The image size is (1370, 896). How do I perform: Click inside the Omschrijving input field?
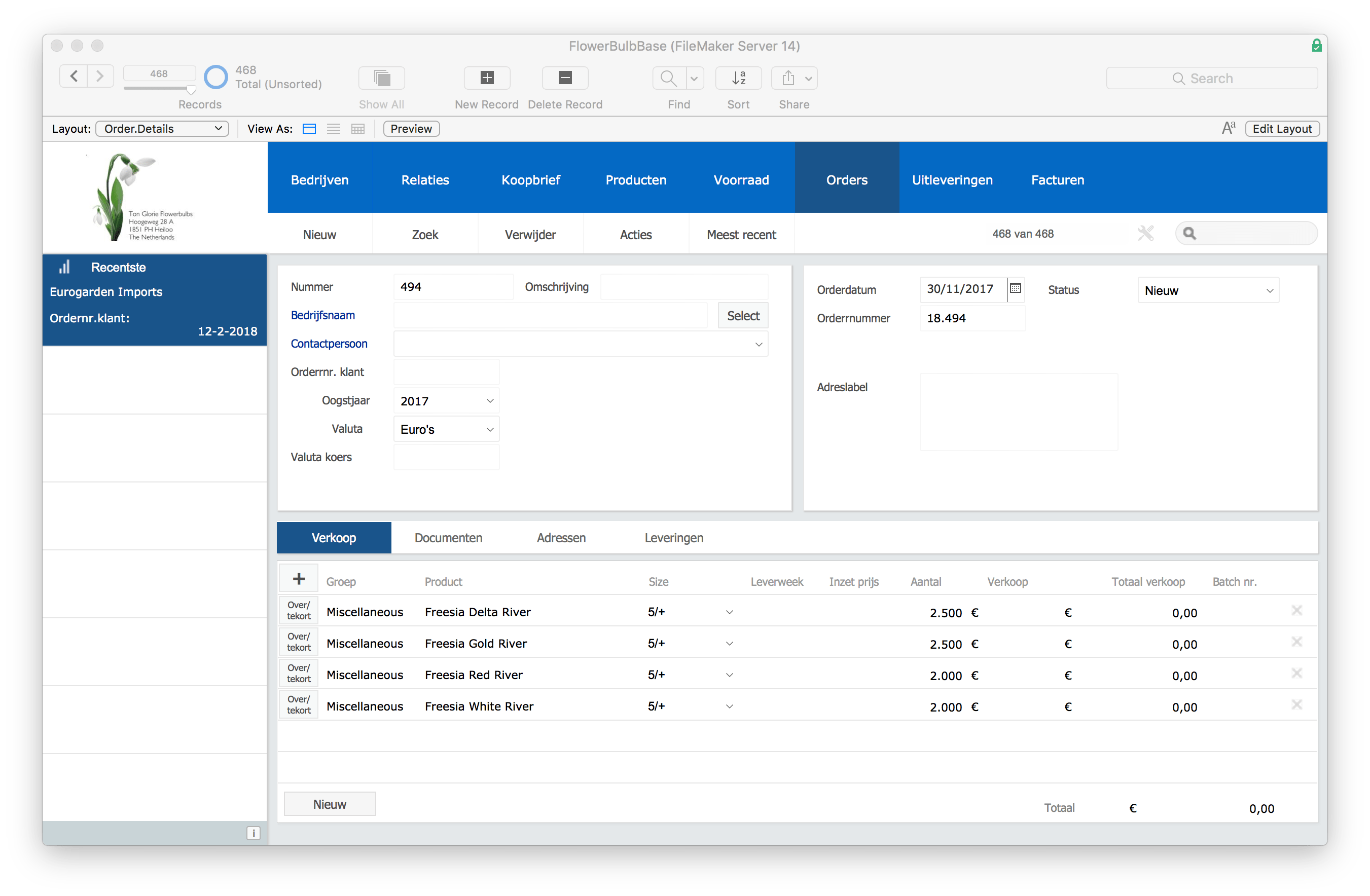coord(684,286)
